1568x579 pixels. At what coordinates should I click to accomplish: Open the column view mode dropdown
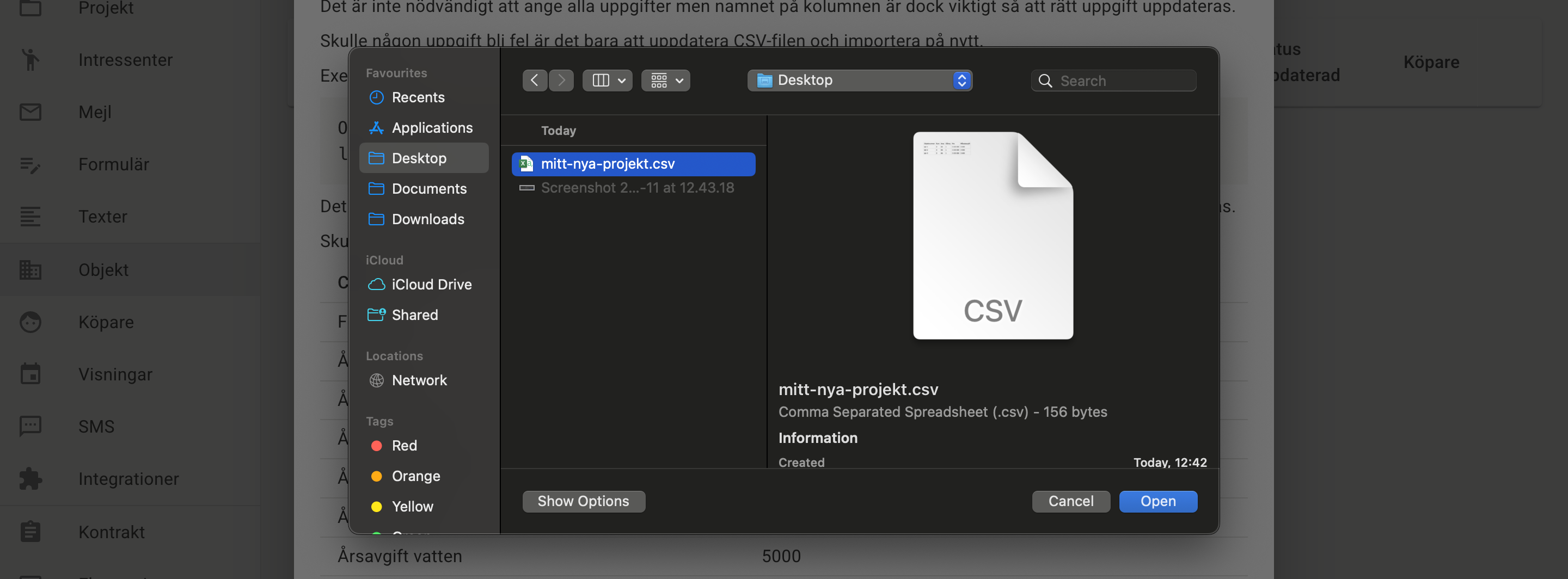tap(608, 81)
